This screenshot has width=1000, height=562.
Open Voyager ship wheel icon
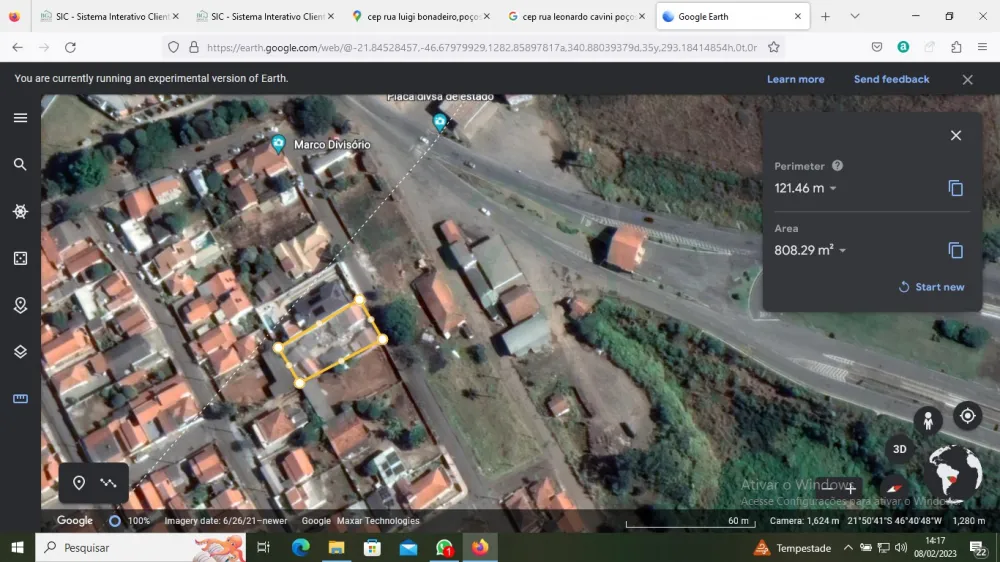(x=20, y=212)
